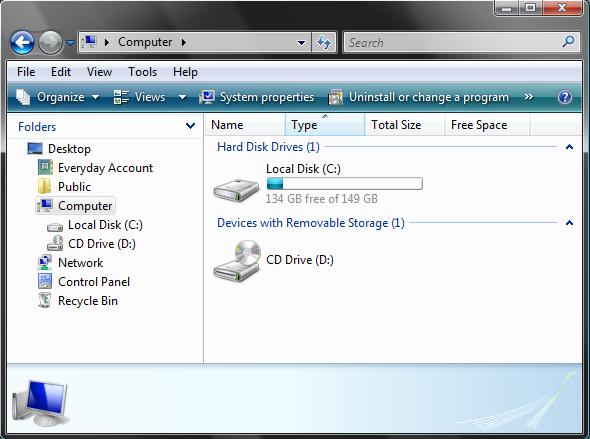The height and width of the screenshot is (439, 590).
Task: Show hidden toolbar commands via double chevron
Action: 529,97
